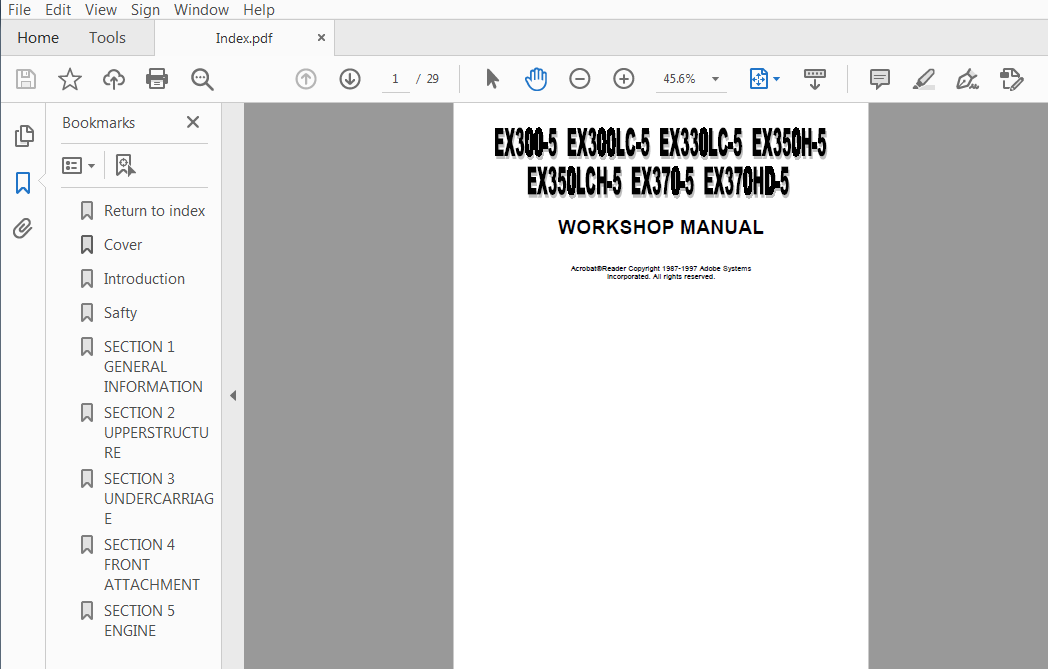Viewport: 1048px width, 669px height.
Task: Click the fit page tool icon
Action: coord(759,79)
